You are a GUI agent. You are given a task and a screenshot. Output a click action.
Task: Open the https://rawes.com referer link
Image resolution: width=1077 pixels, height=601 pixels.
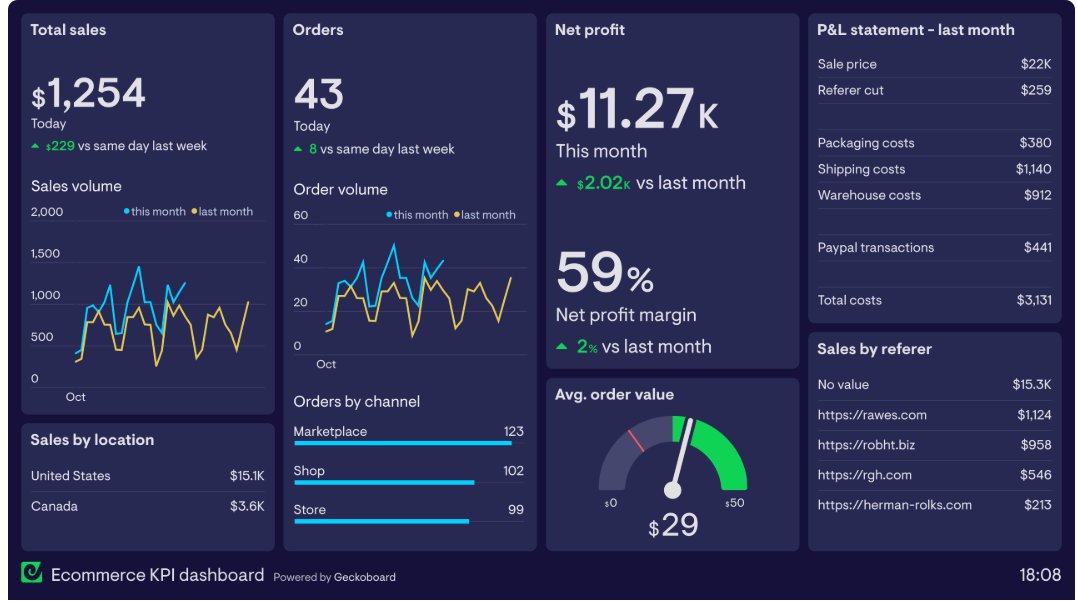coord(871,415)
